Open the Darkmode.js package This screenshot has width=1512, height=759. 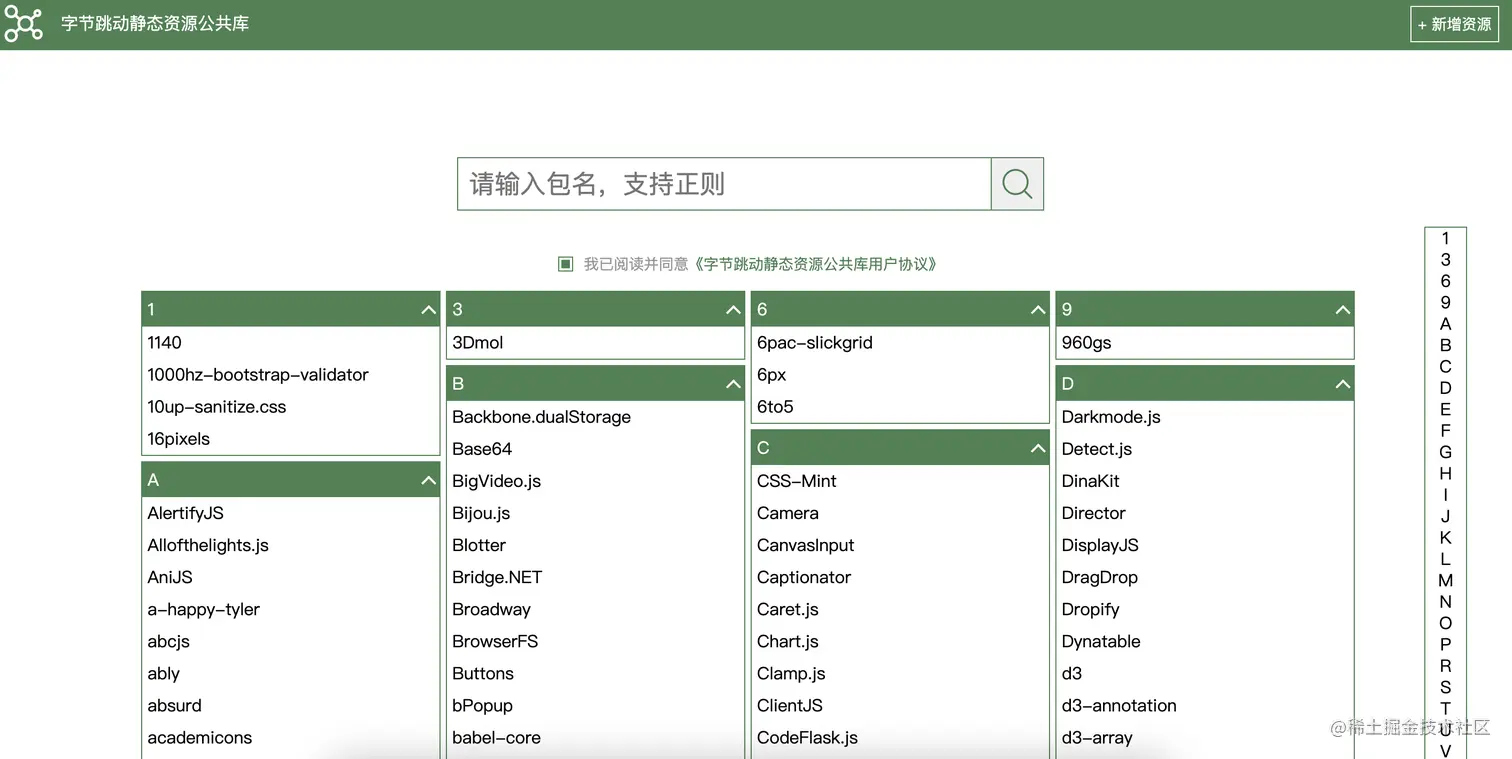click(1111, 417)
